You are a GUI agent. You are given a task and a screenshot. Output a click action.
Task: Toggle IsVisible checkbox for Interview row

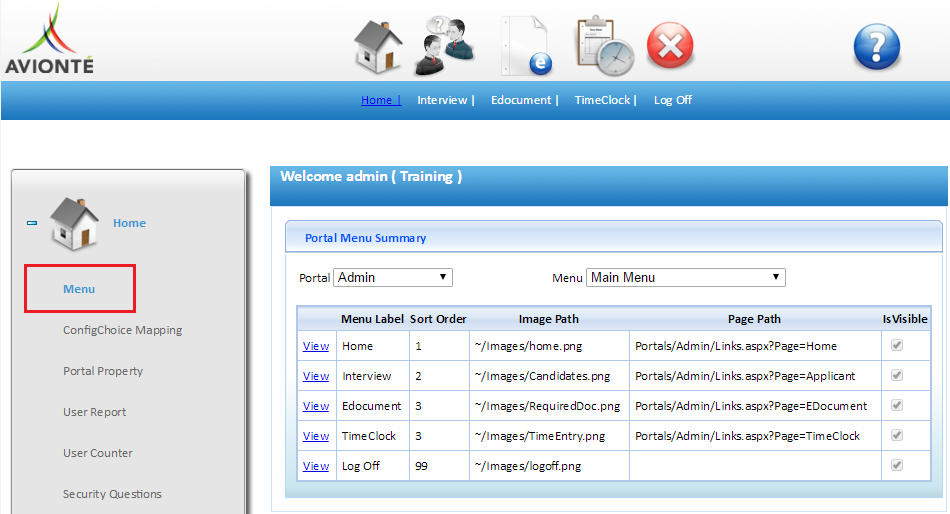[x=897, y=375]
